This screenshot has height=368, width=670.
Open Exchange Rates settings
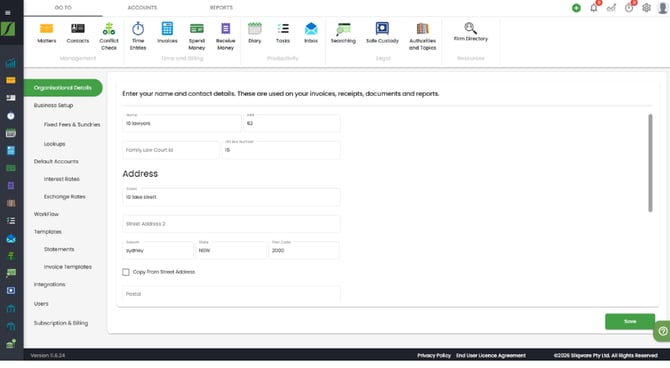tap(65, 197)
